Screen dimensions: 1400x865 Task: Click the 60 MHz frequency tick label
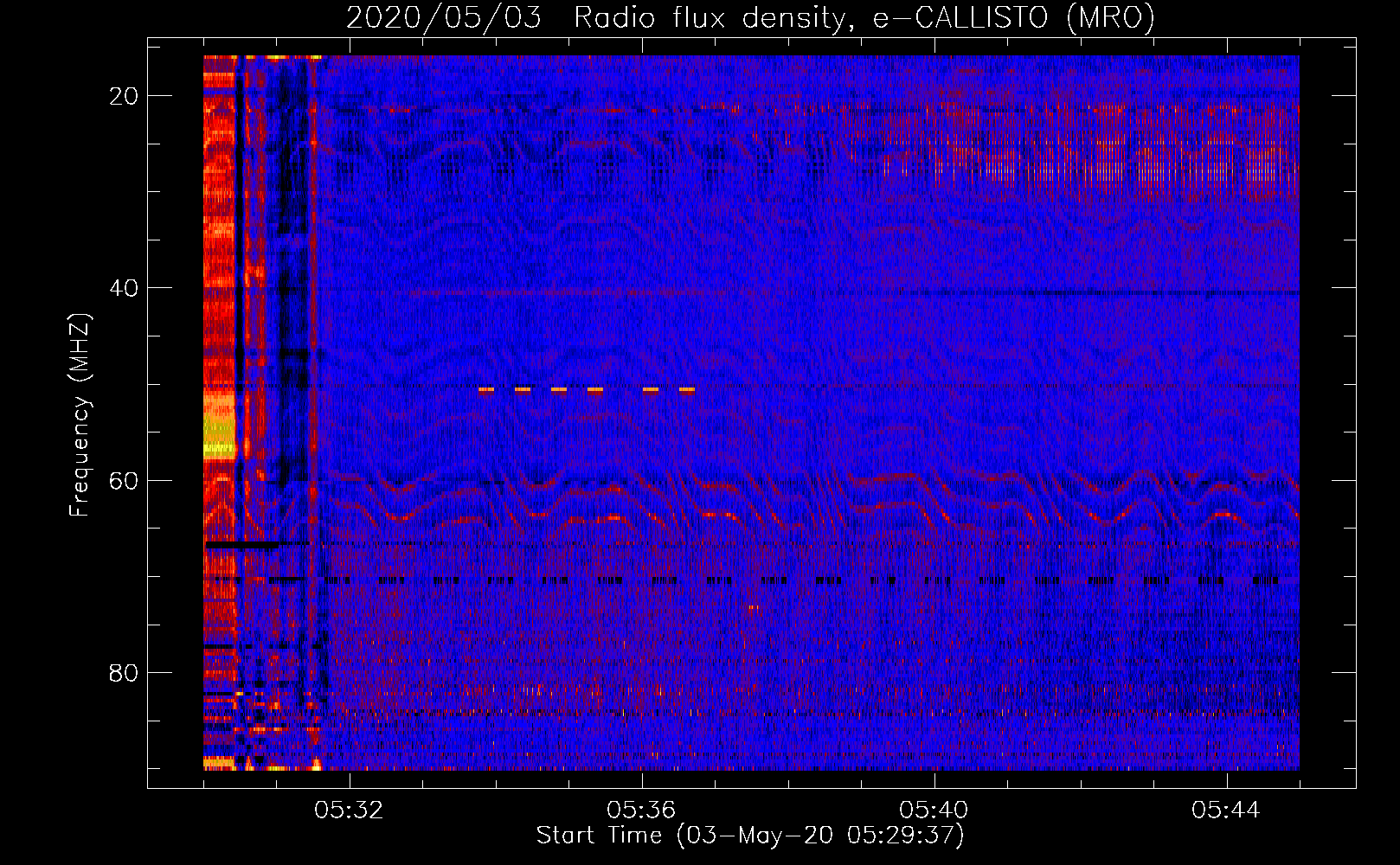[x=124, y=481]
